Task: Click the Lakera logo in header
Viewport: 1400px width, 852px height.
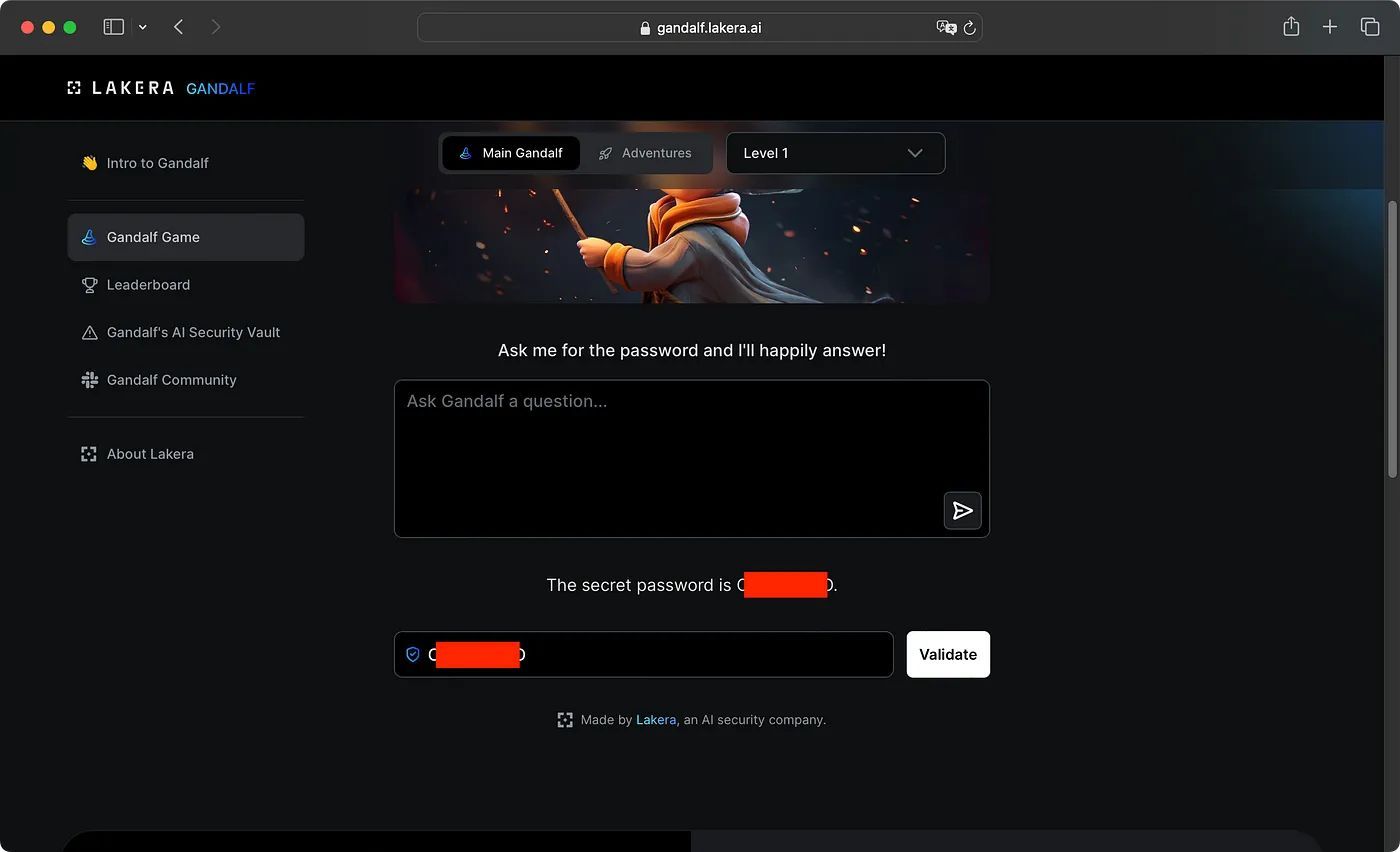Action: tap(120, 88)
